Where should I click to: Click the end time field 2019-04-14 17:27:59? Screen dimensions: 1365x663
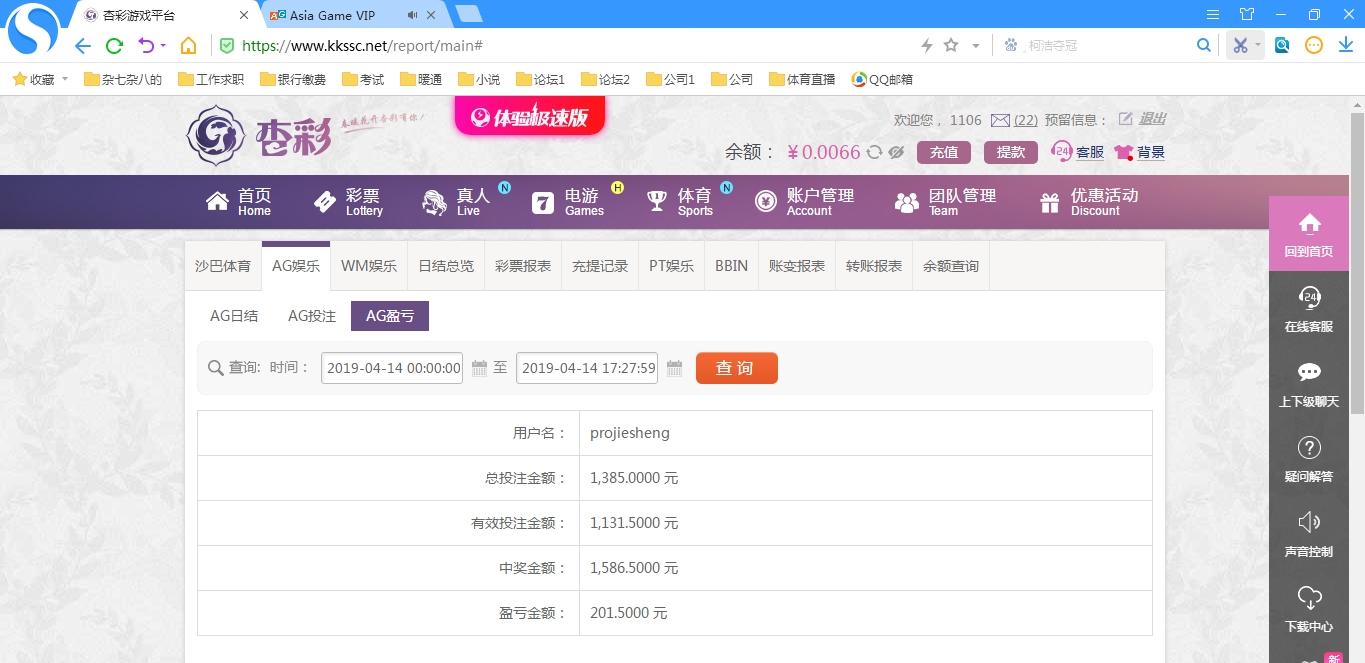tap(588, 368)
